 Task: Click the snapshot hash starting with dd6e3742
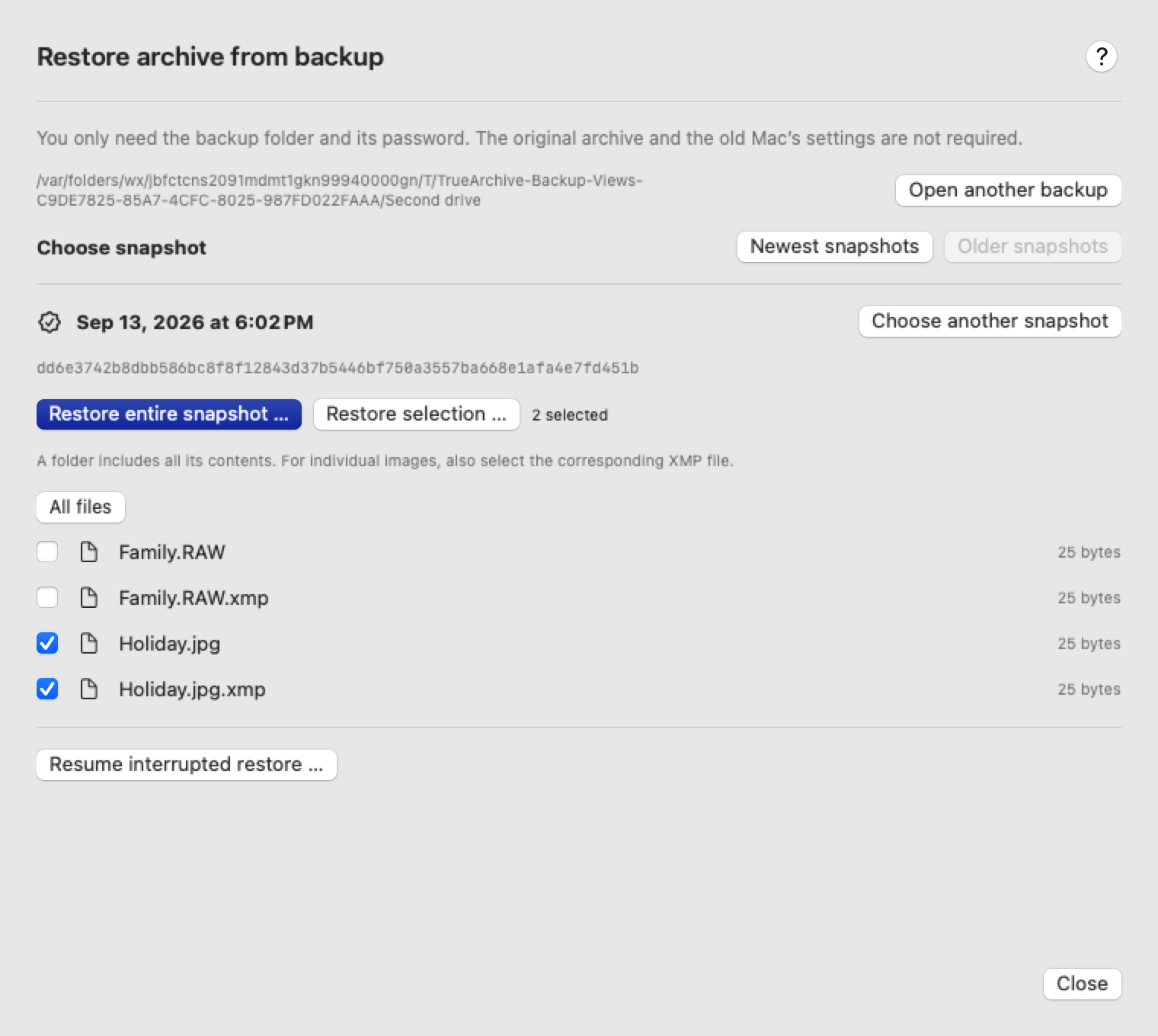[337, 368]
